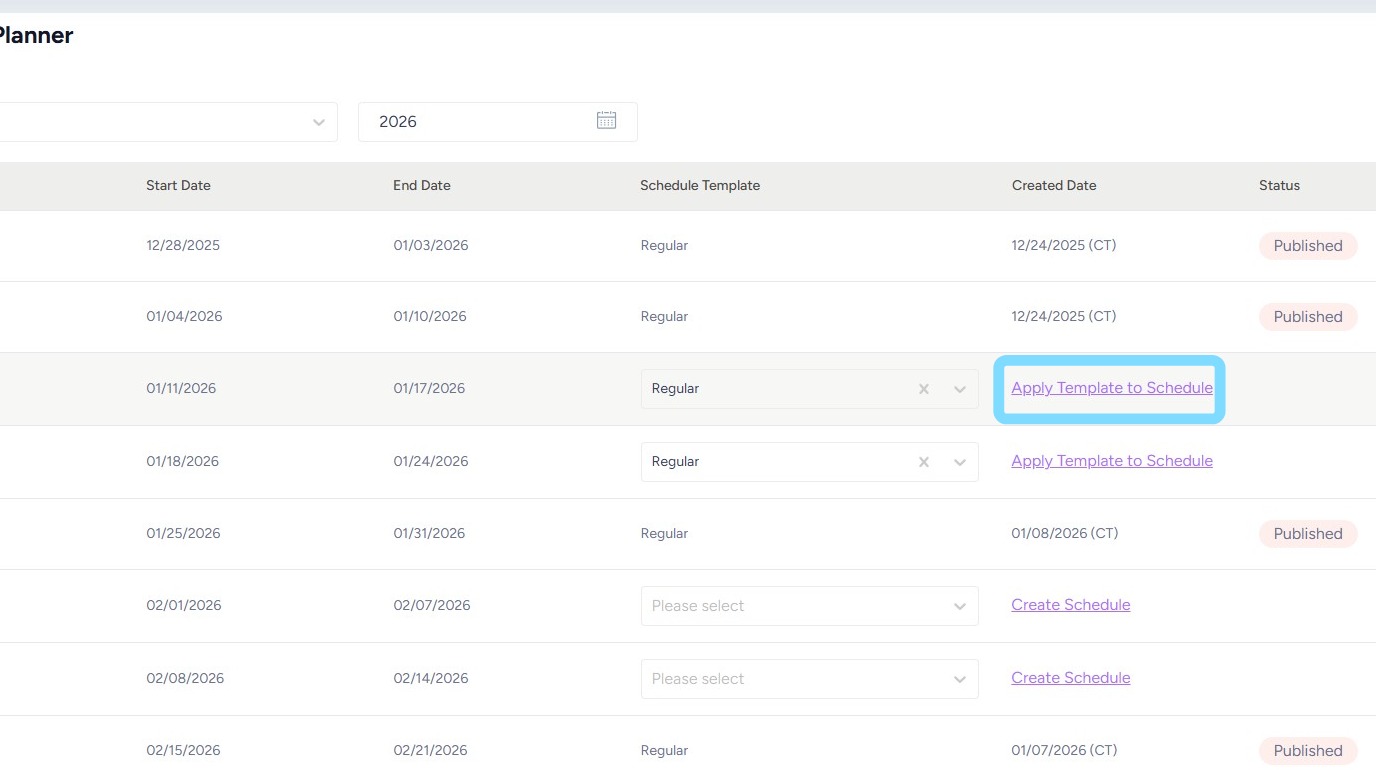Apply Template to Schedule for 01/11/2026 week
Viewport: 1376px width, 770px height.
coord(1111,388)
